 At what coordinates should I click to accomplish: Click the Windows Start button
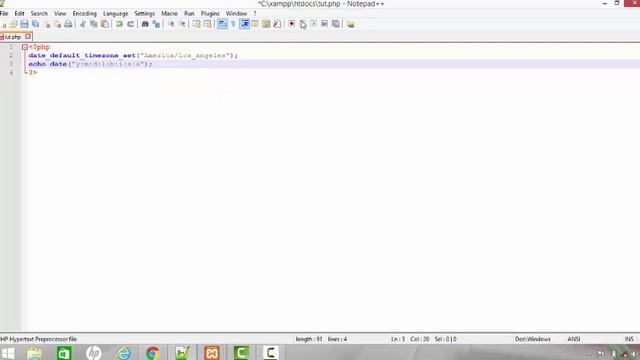point(8,353)
